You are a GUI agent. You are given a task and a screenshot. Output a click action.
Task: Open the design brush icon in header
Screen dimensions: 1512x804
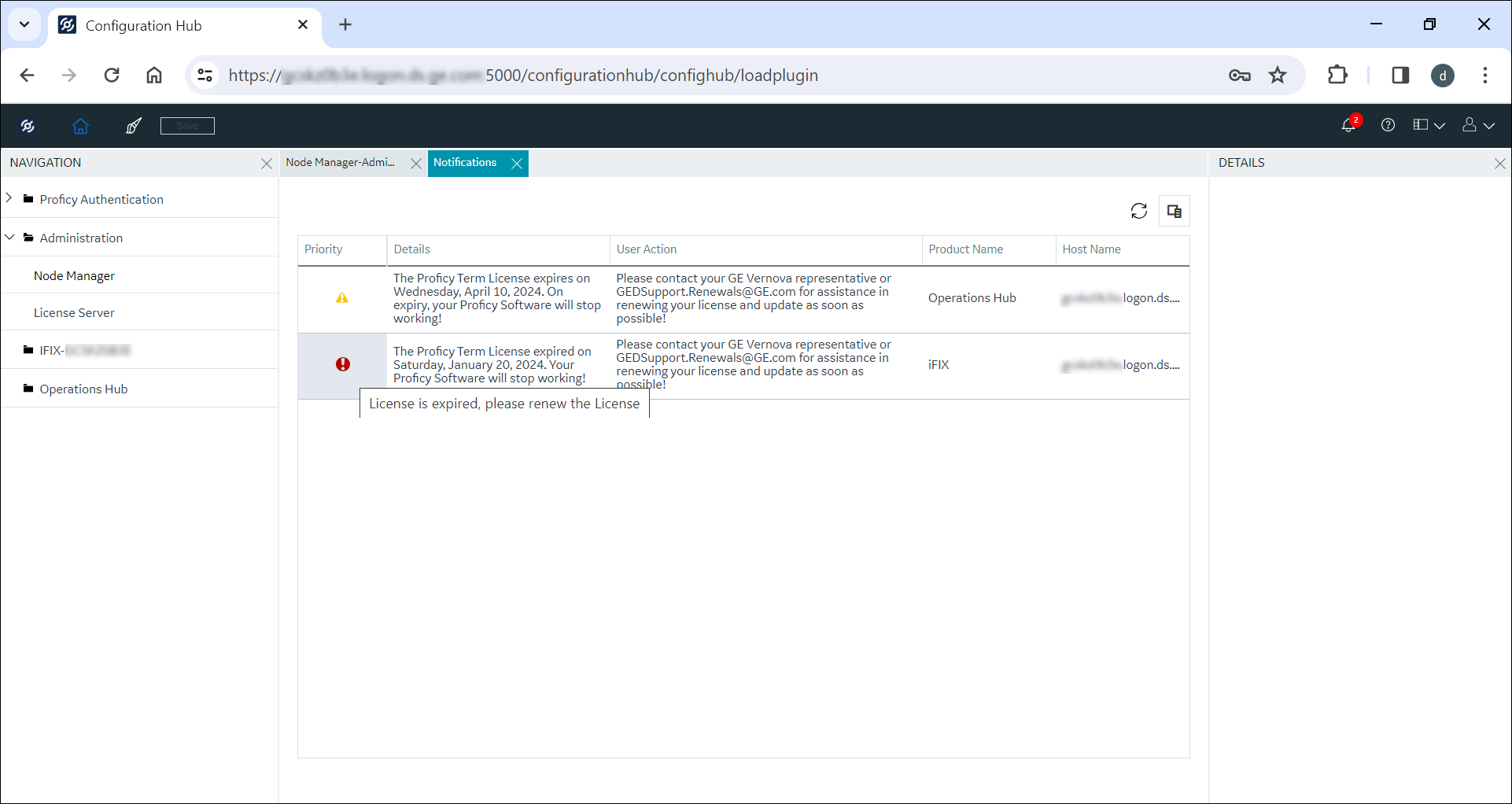point(134,126)
